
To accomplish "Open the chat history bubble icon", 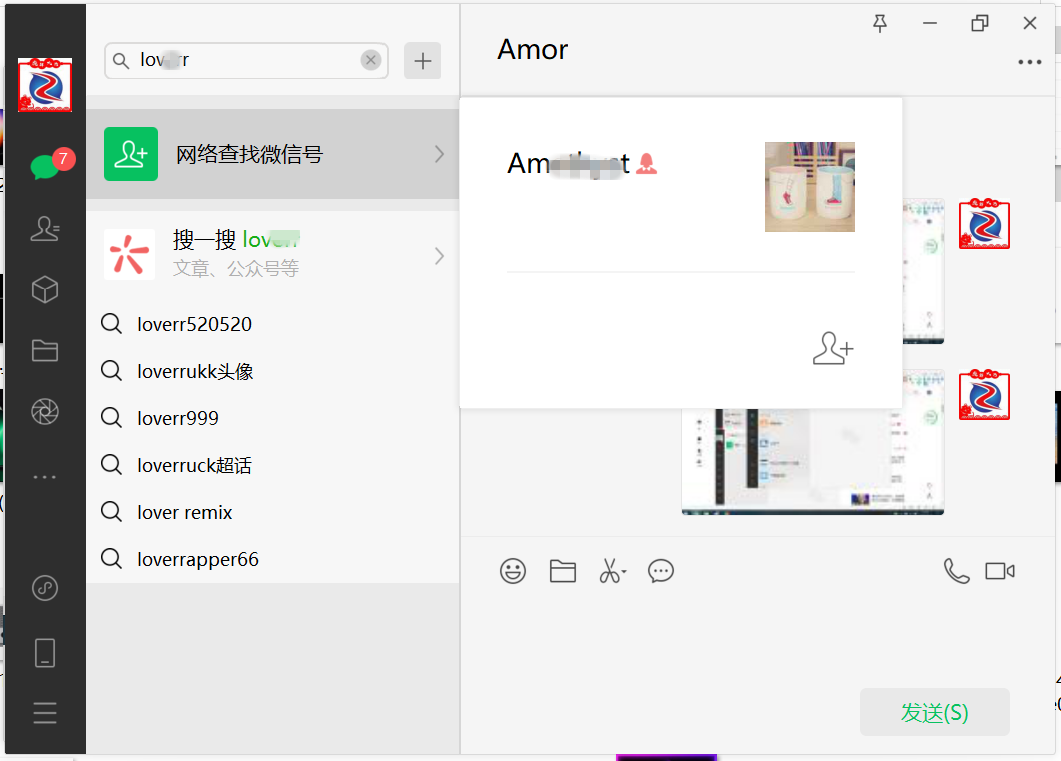I will click(661, 571).
